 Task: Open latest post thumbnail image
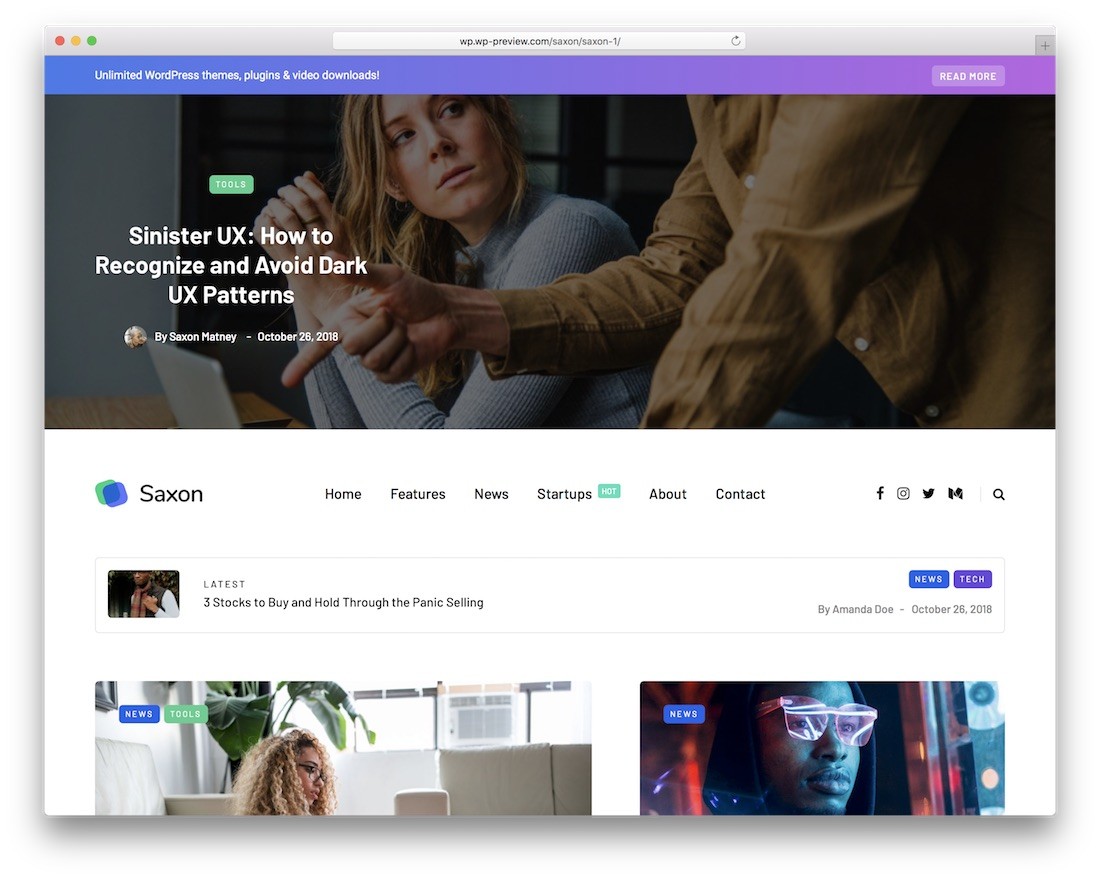(x=143, y=593)
